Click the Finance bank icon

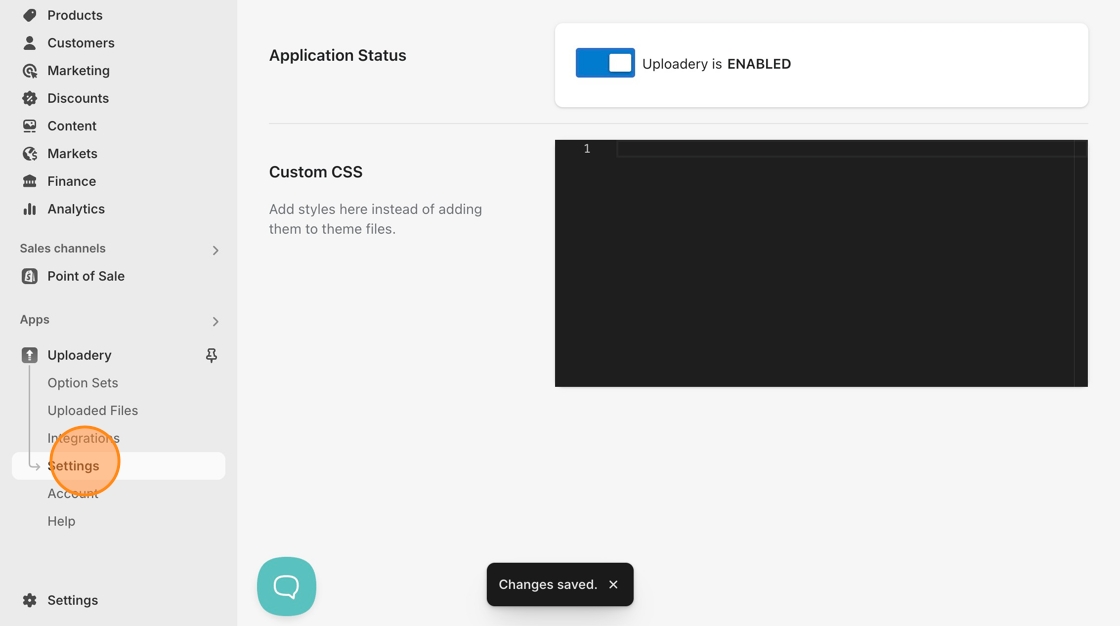(x=29, y=181)
